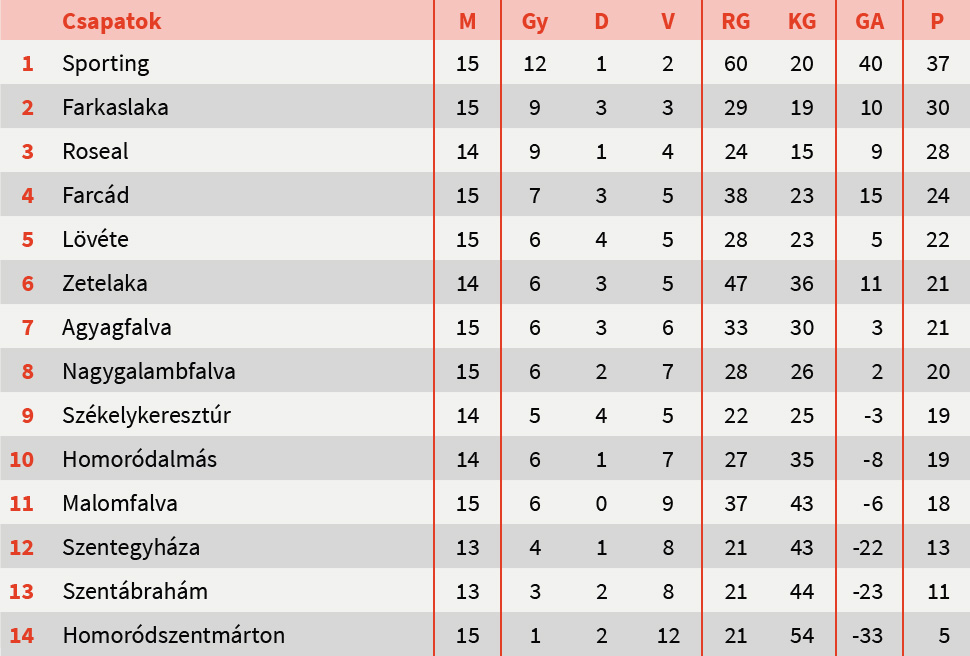
Task: Click rank number 1 beside Sporting
Action: tap(27, 63)
